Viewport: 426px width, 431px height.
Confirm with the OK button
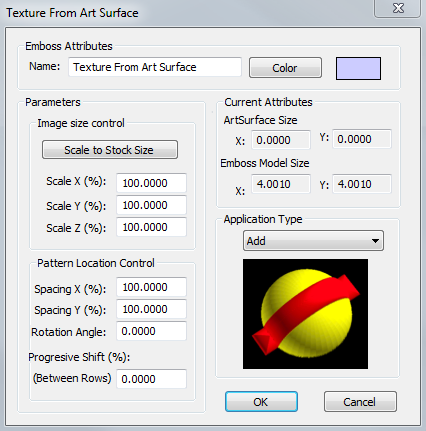click(261, 402)
